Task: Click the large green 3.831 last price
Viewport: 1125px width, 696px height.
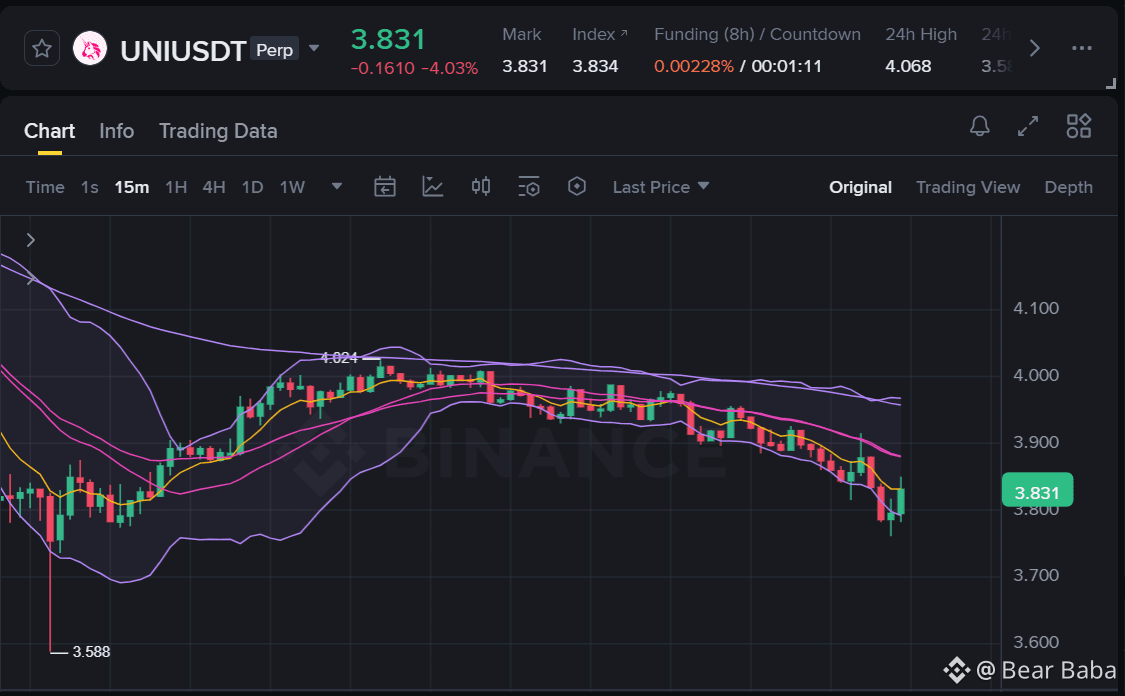Action: point(388,39)
